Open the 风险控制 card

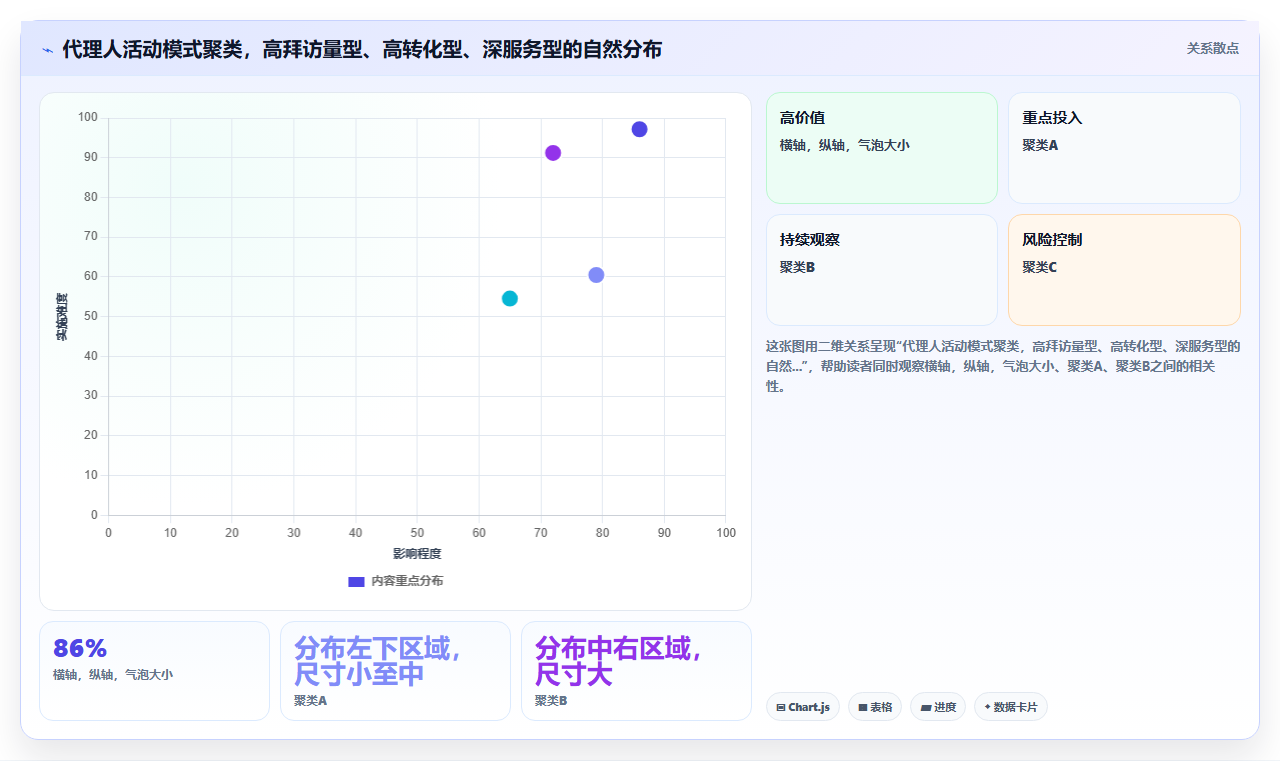pyautogui.click(x=1124, y=270)
